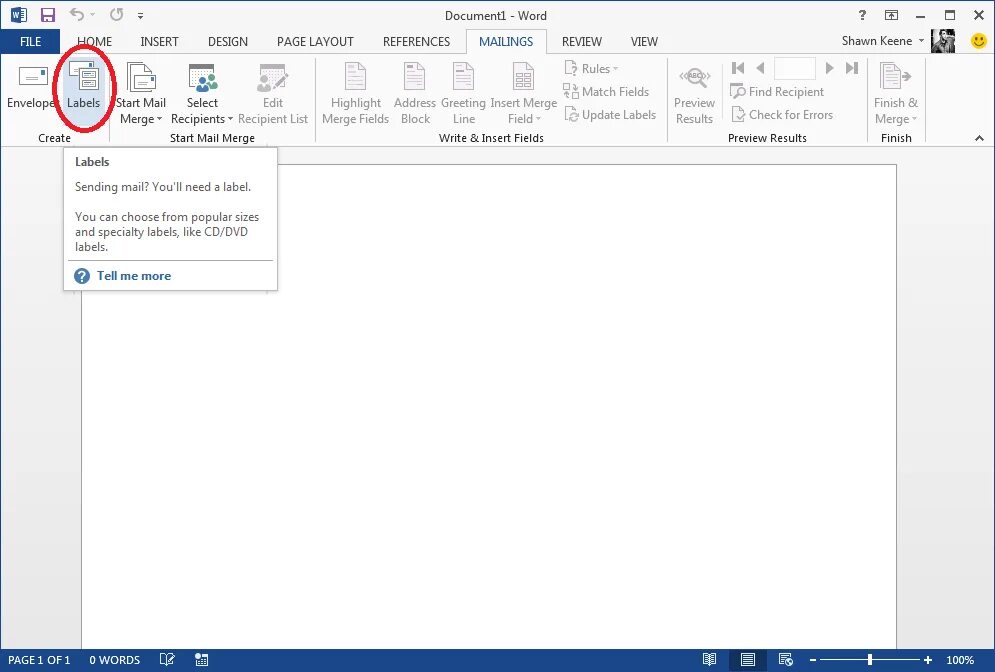Click the smiley feedback icon
Image resolution: width=995 pixels, height=672 pixels.
click(x=979, y=41)
